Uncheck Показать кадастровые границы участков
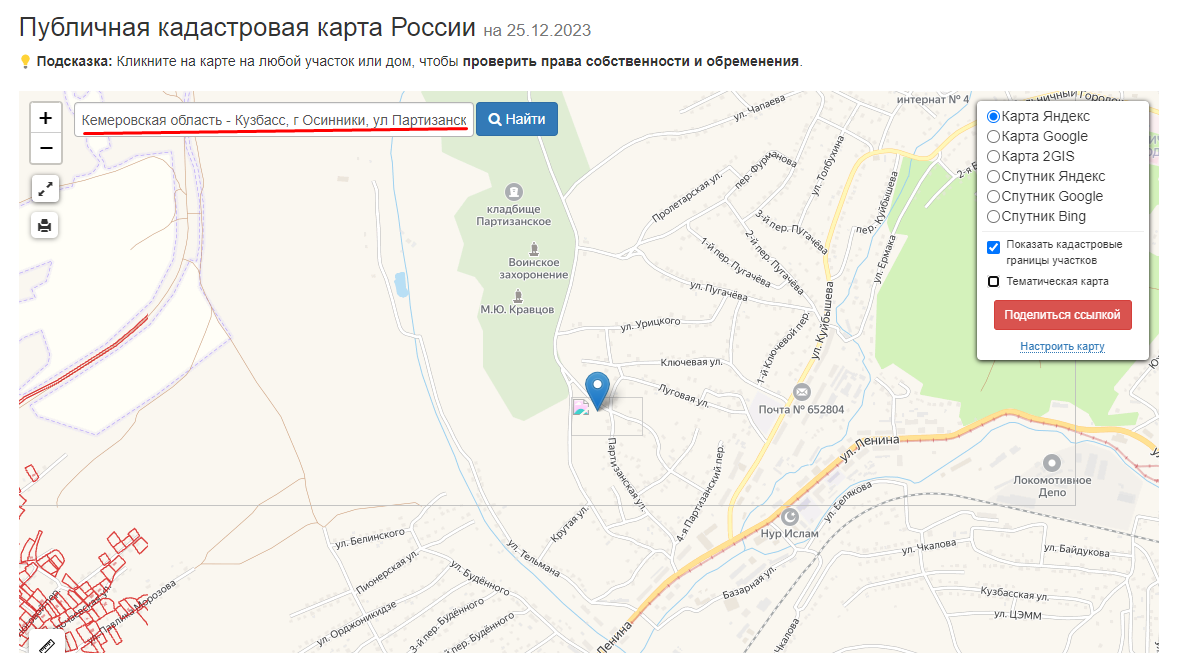Image resolution: width=1179 pixels, height=653 pixels. [993, 248]
